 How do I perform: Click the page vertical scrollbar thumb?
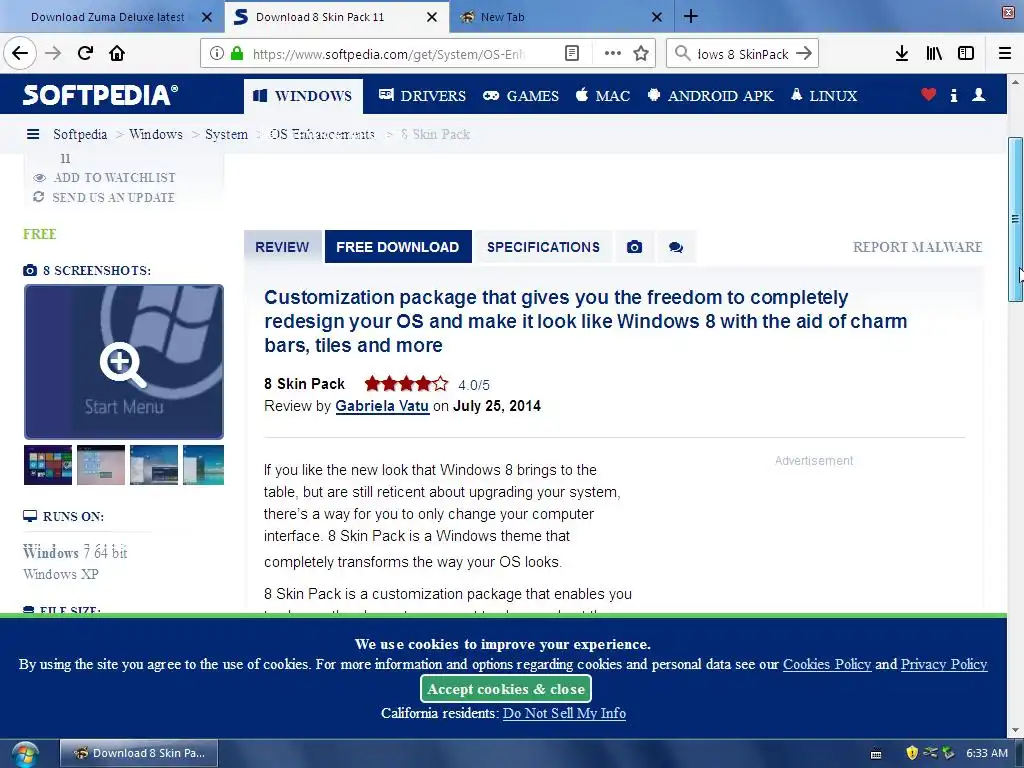pos(1015,219)
